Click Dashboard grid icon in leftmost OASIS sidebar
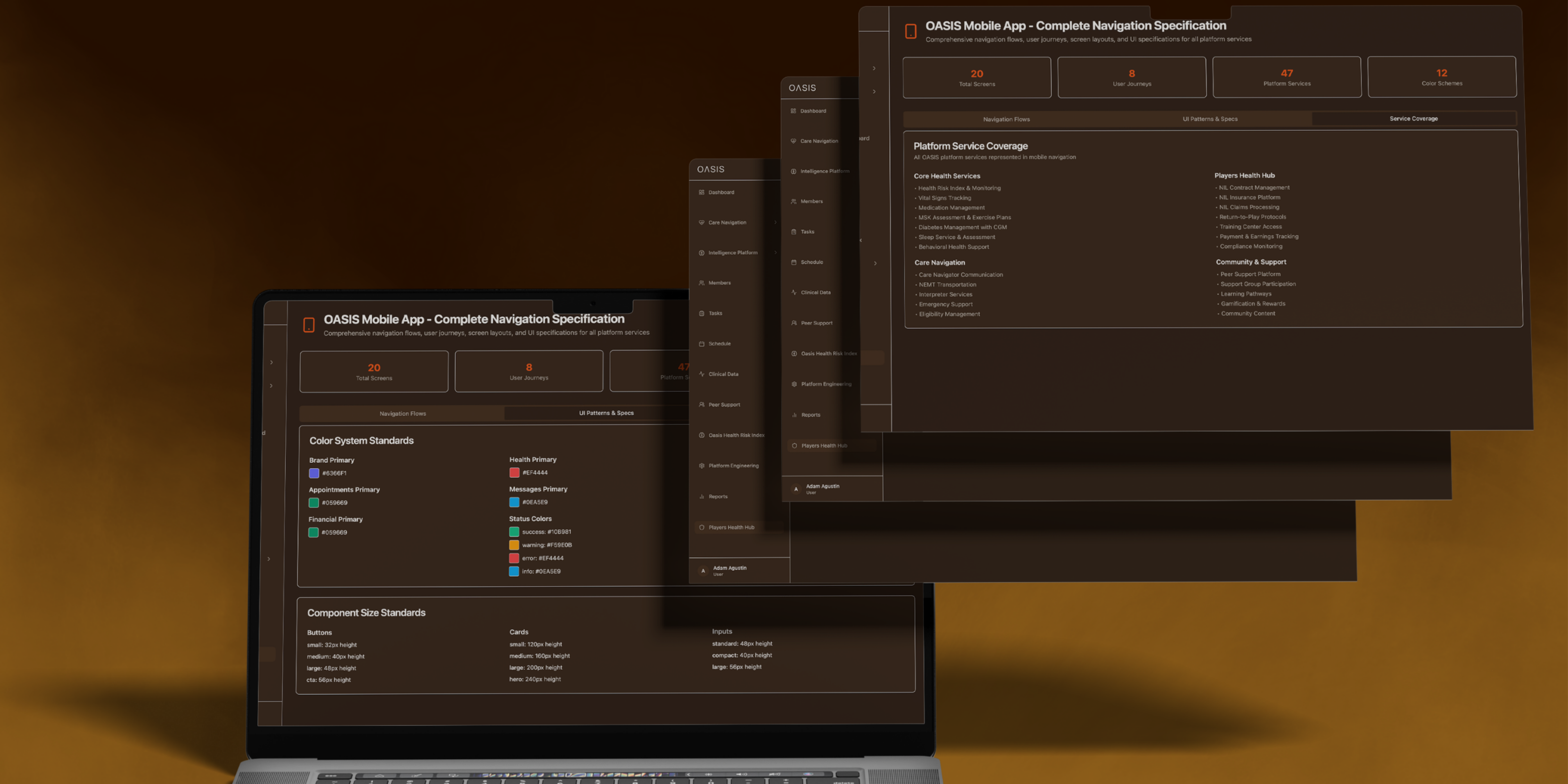 [x=701, y=192]
